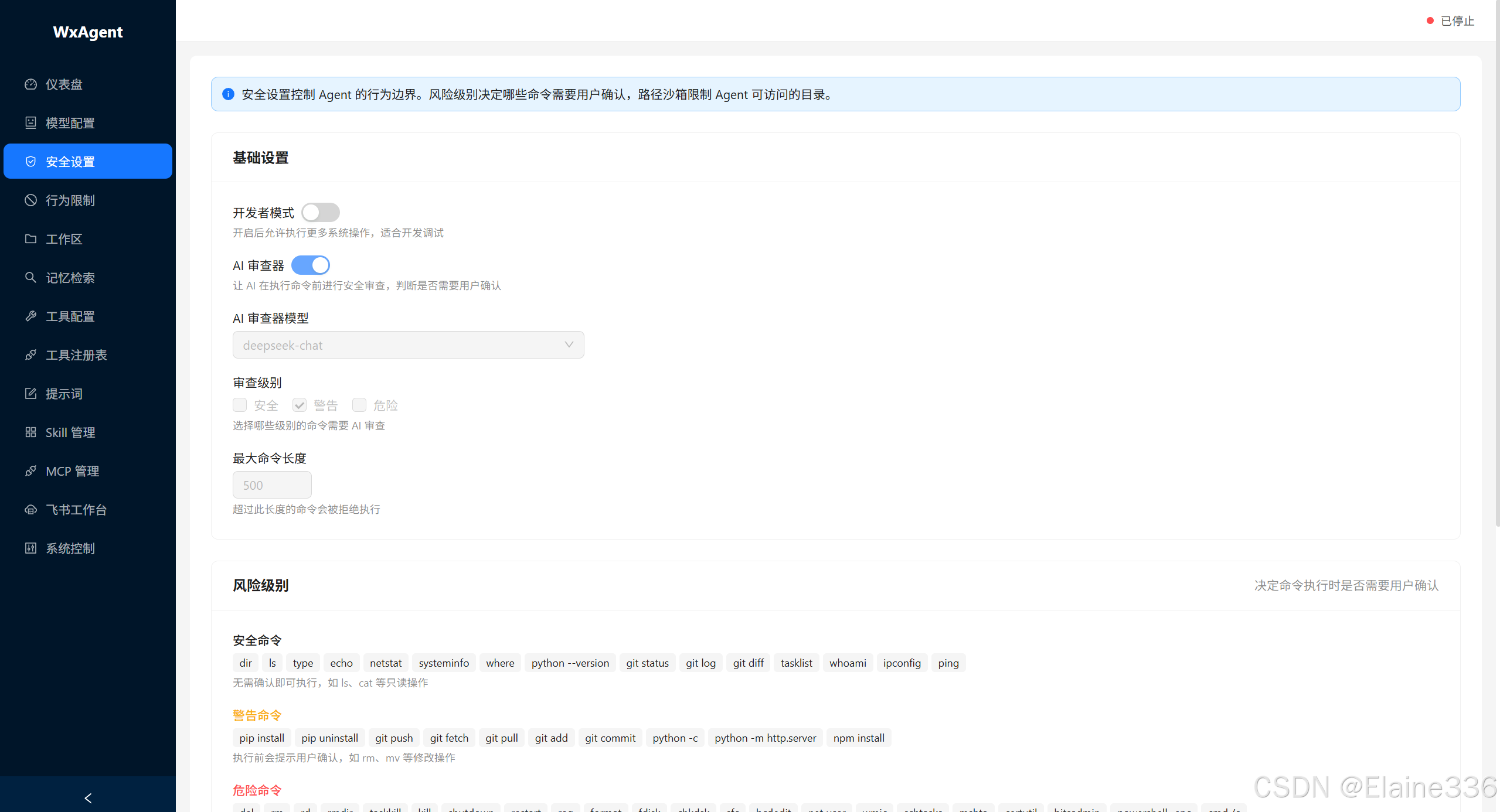The image size is (1500, 812).
Task: Open the 仪表盘 menu item
Action: (x=88, y=84)
